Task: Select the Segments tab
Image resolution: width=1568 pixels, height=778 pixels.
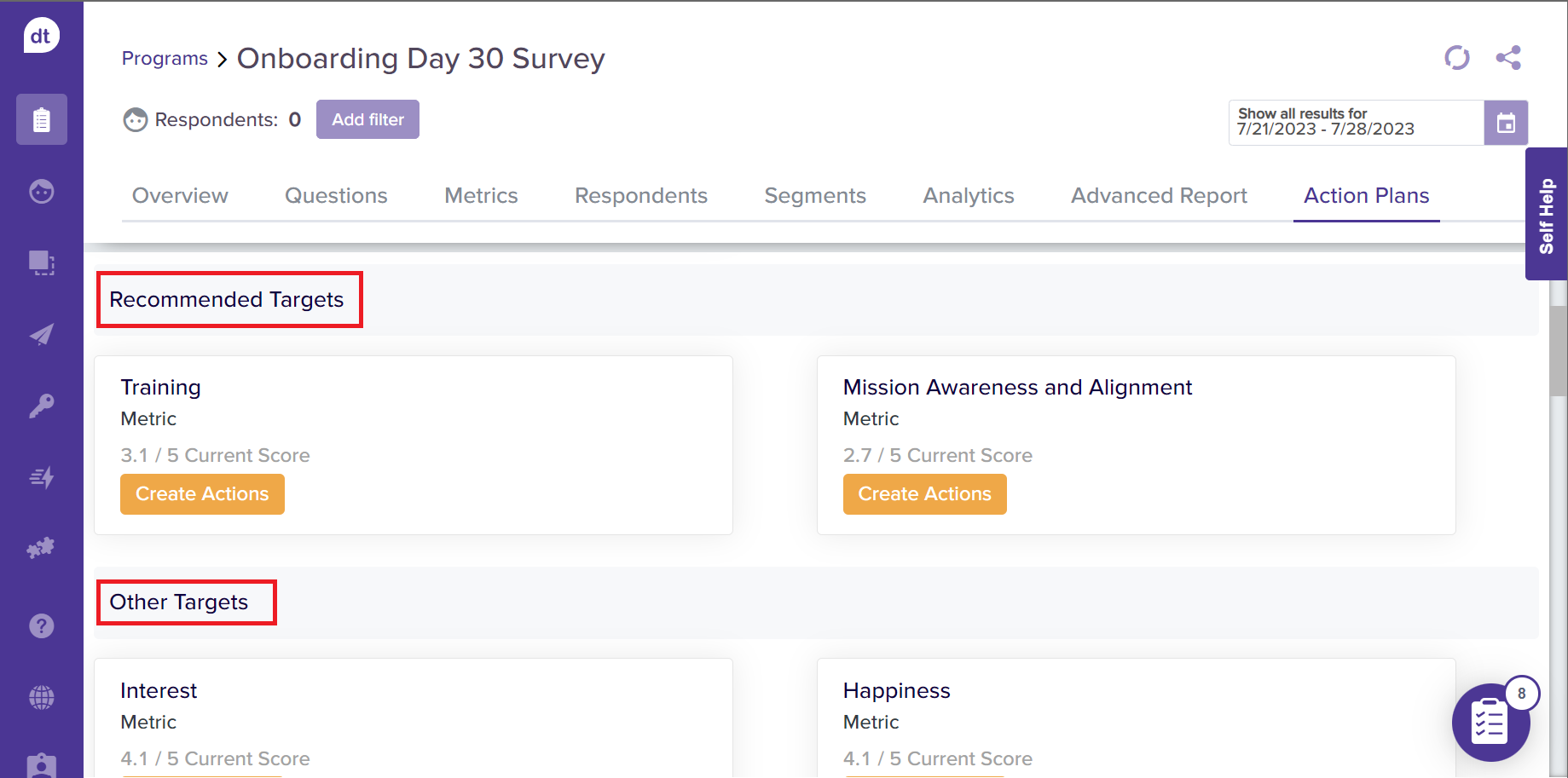Action: click(815, 196)
